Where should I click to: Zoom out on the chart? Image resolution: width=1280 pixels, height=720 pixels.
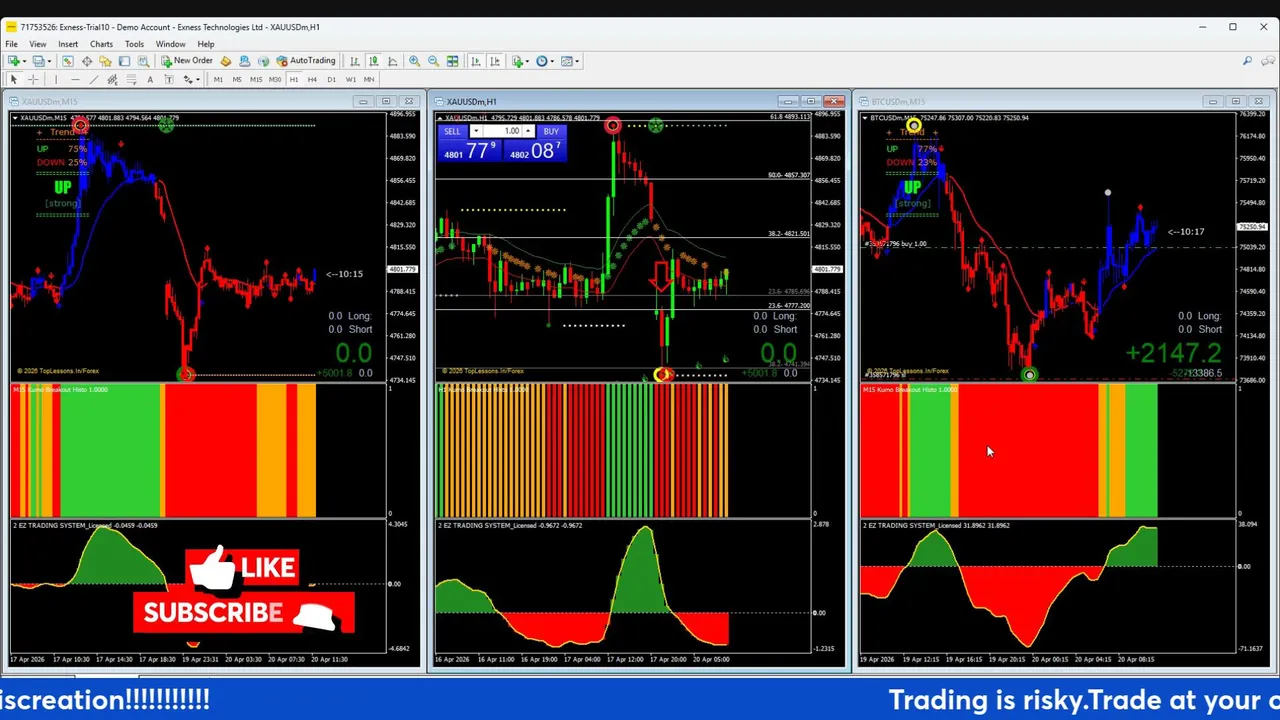click(433, 61)
